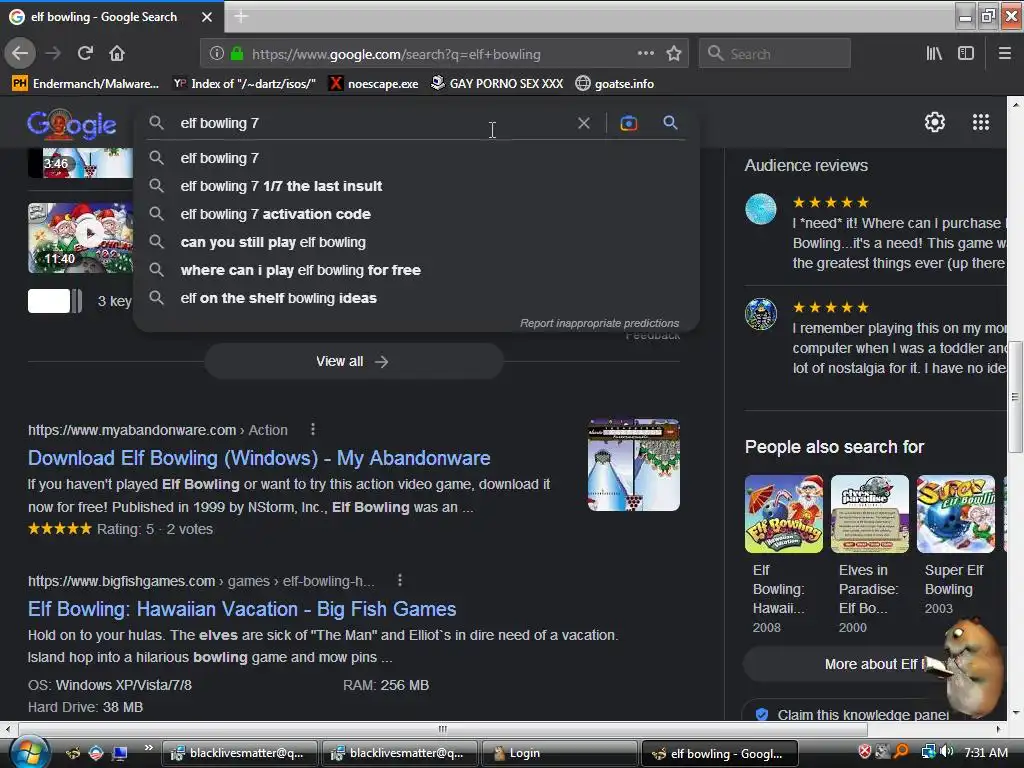Click the scroll down arrow of vertical scrollbar

pos(1015,713)
